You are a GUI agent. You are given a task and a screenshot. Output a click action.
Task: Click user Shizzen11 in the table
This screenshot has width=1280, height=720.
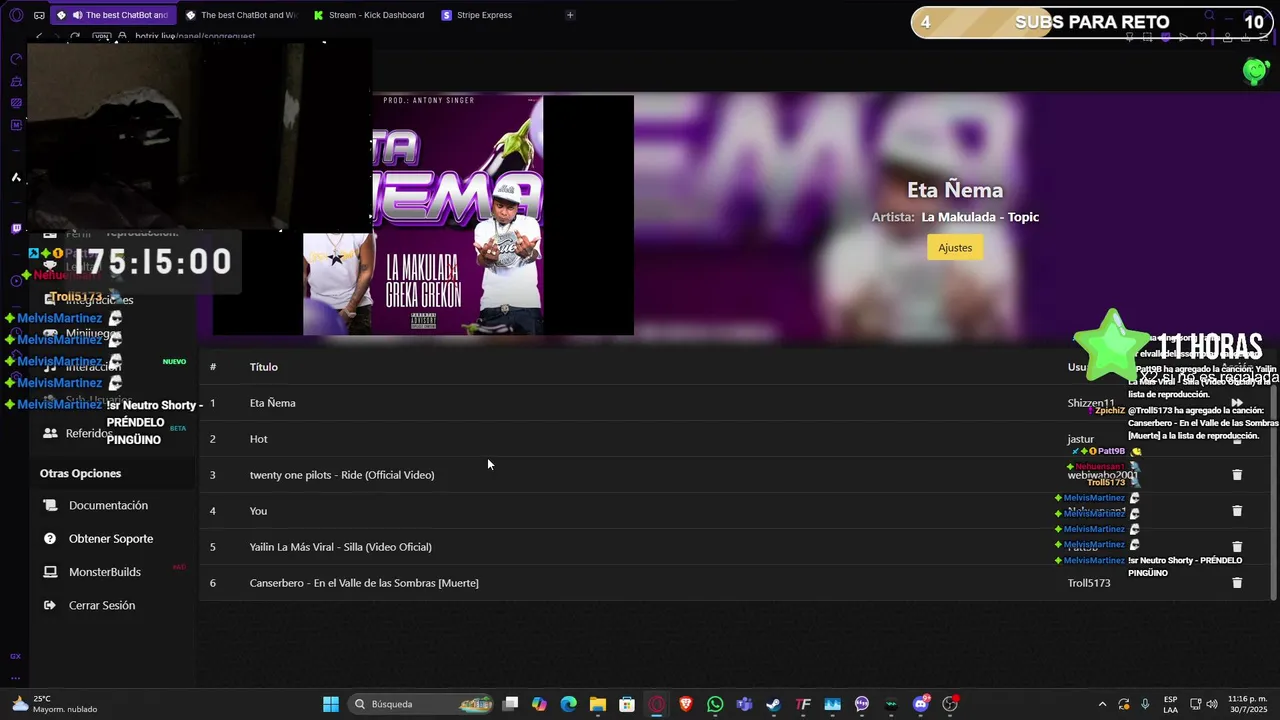[1091, 403]
